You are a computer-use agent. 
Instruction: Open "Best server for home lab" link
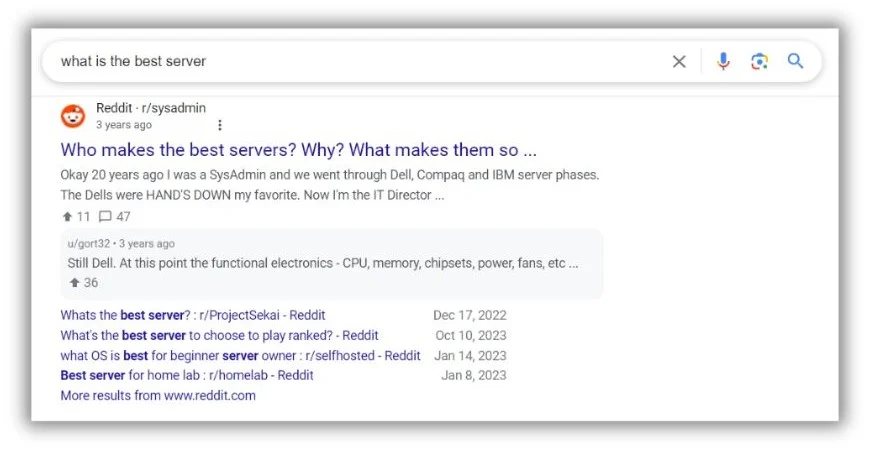point(187,375)
